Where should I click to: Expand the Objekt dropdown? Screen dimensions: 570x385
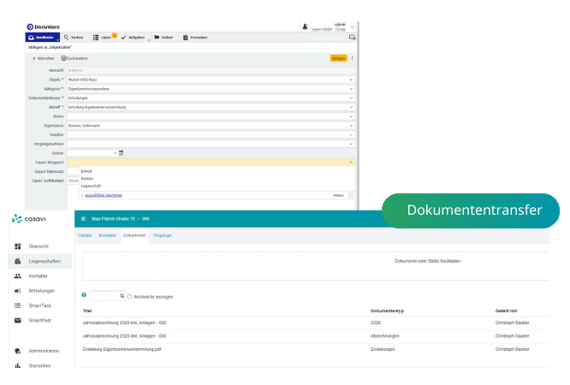point(351,80)
